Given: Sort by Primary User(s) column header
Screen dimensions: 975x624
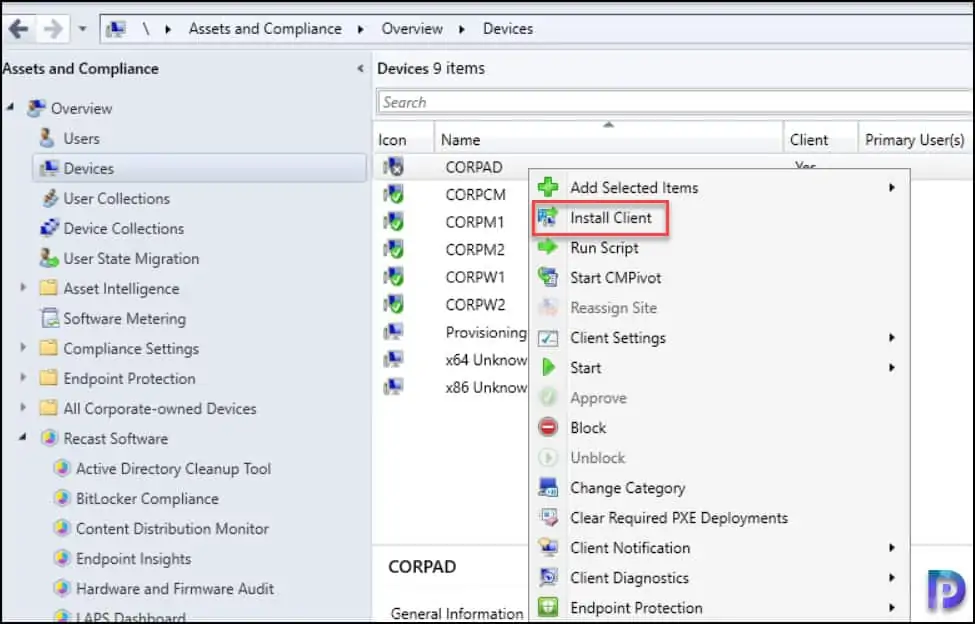Looking at the screenshot, I should [x=915, y=140].
